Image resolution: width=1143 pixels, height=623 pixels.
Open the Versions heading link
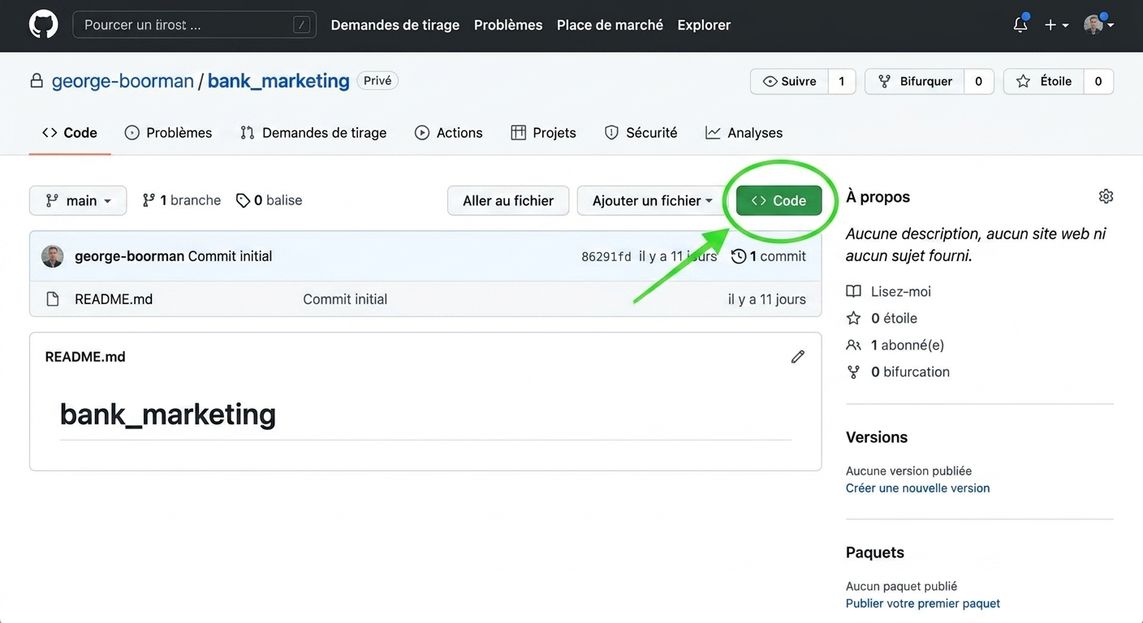pos(876,437)
